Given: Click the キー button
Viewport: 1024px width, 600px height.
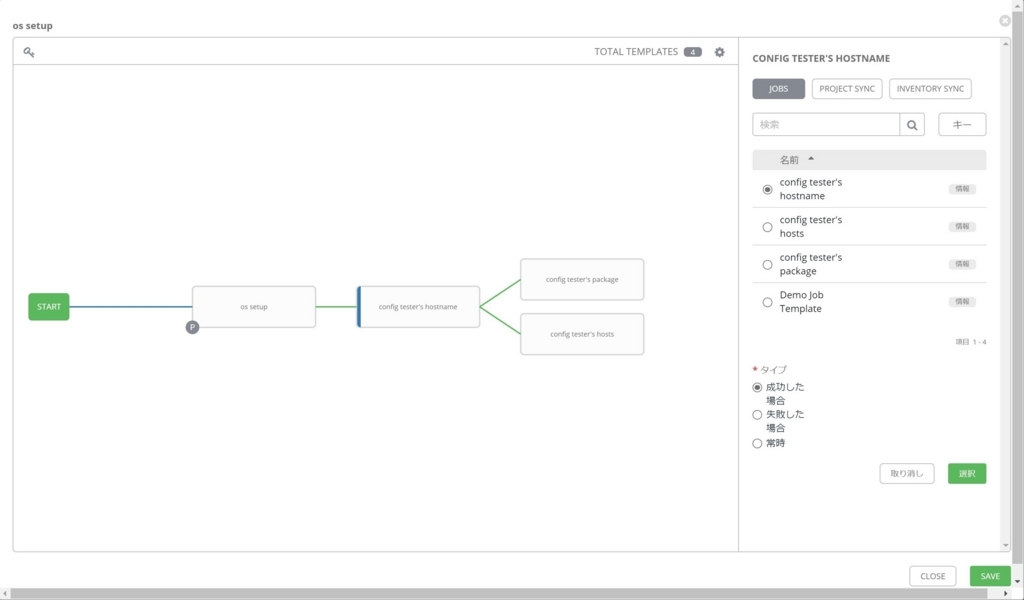Looking at the screenshot, I should [x=962, y=125].
